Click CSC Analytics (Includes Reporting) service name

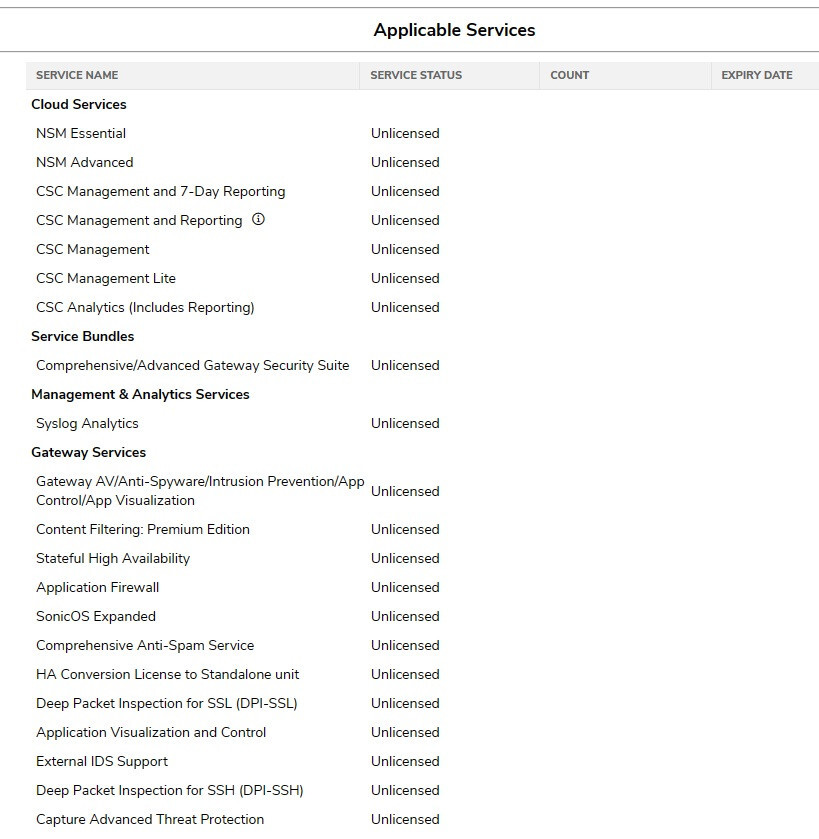pos(145,308)
